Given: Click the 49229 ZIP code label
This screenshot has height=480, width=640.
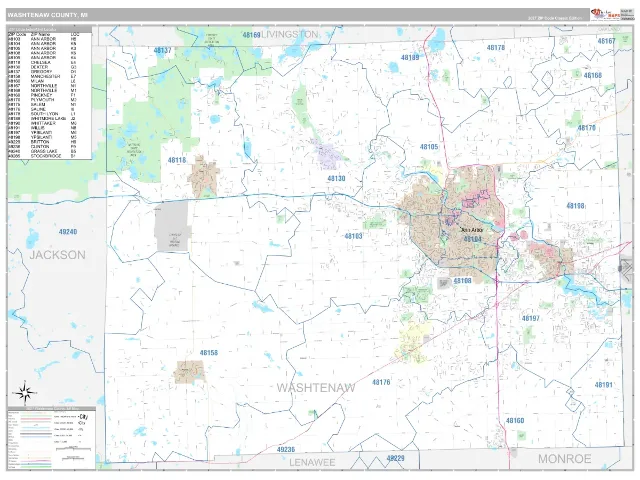Looking at the screenshot, I should coord(396,458).
